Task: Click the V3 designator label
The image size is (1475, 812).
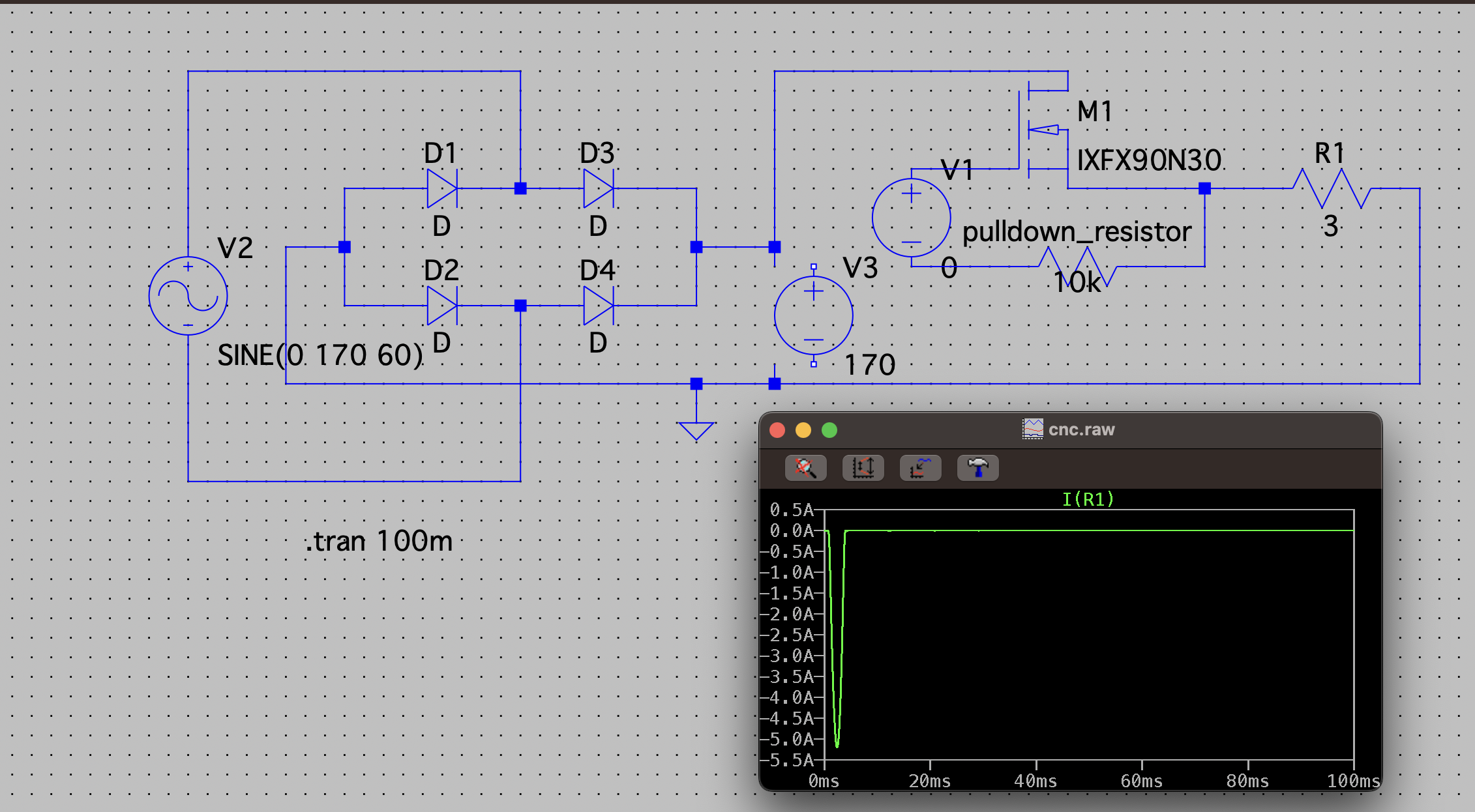Action: point(860,268)
